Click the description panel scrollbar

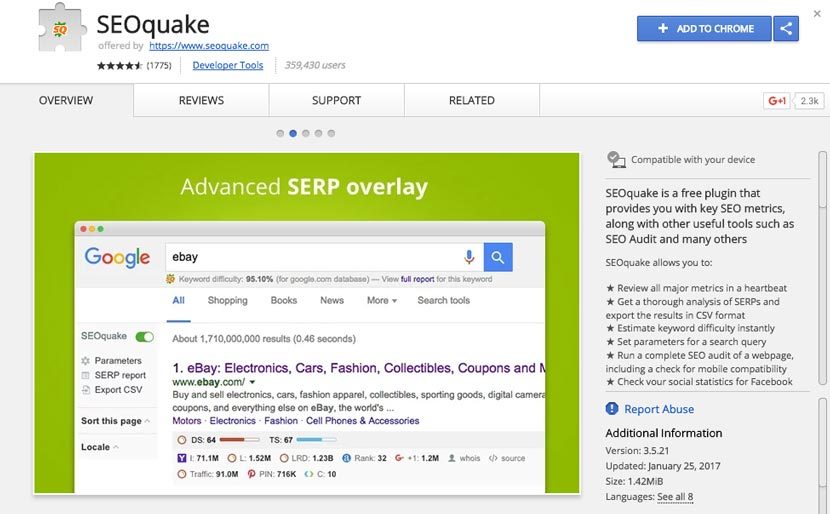coord(822,179)
